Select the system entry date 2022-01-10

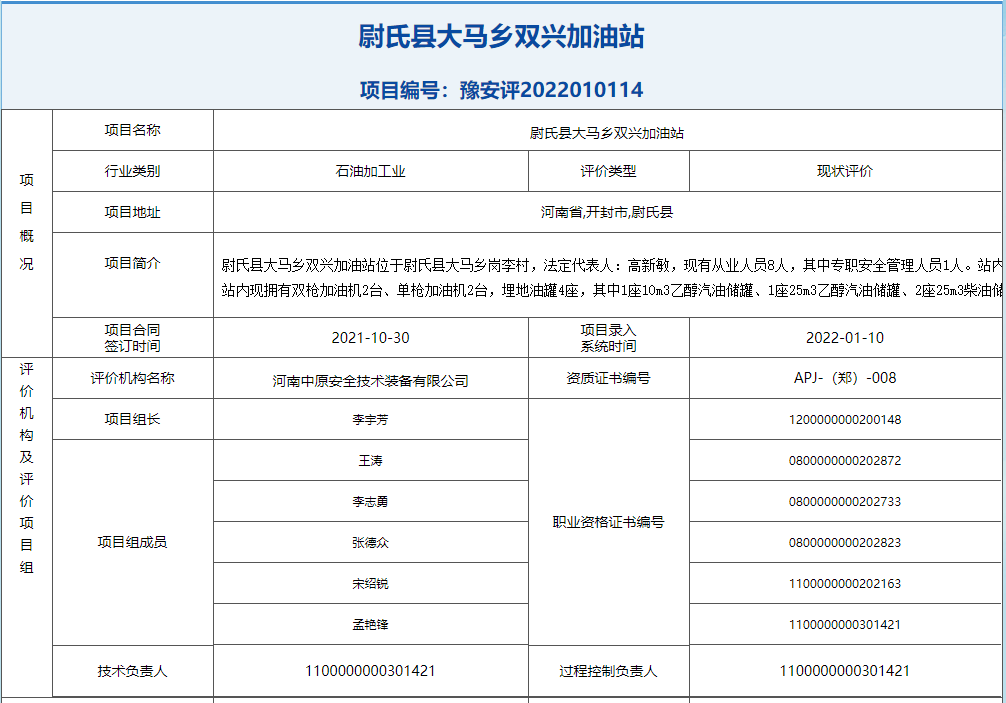pyautogui.click(x=844, y=338)
